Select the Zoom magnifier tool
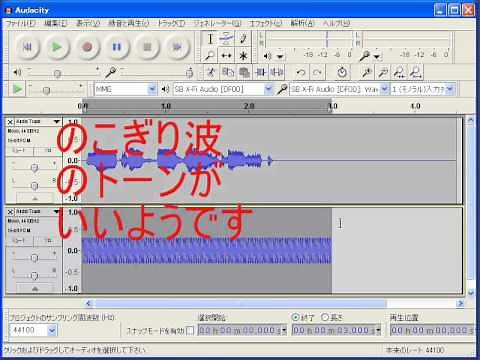Viewport: 480px width, 360px height. pyautogui.click(x=210, y=55)
